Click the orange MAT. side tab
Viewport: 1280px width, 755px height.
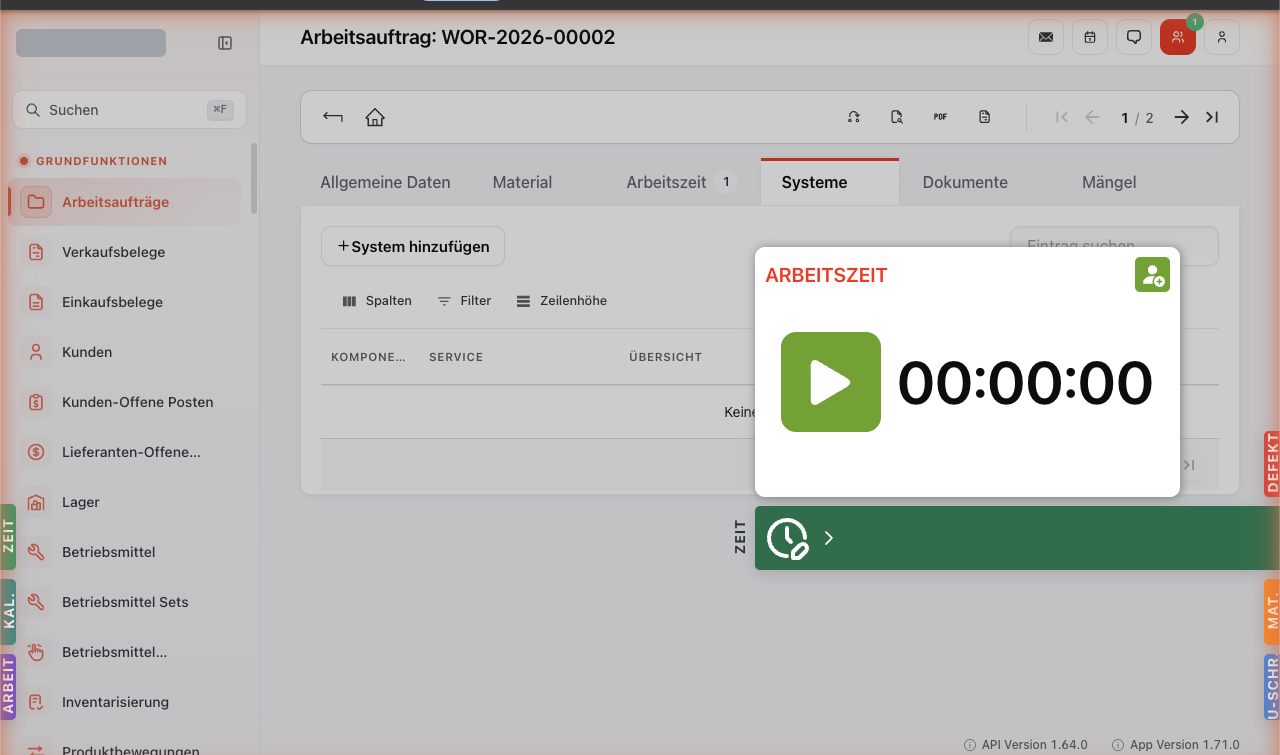tap(1272, 612)
